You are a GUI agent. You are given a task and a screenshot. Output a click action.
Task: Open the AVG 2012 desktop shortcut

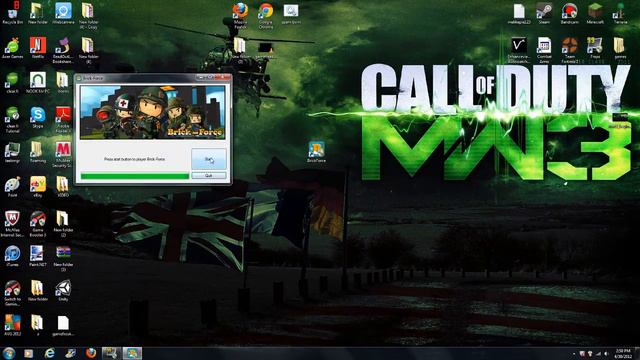[x=12, y=325]
